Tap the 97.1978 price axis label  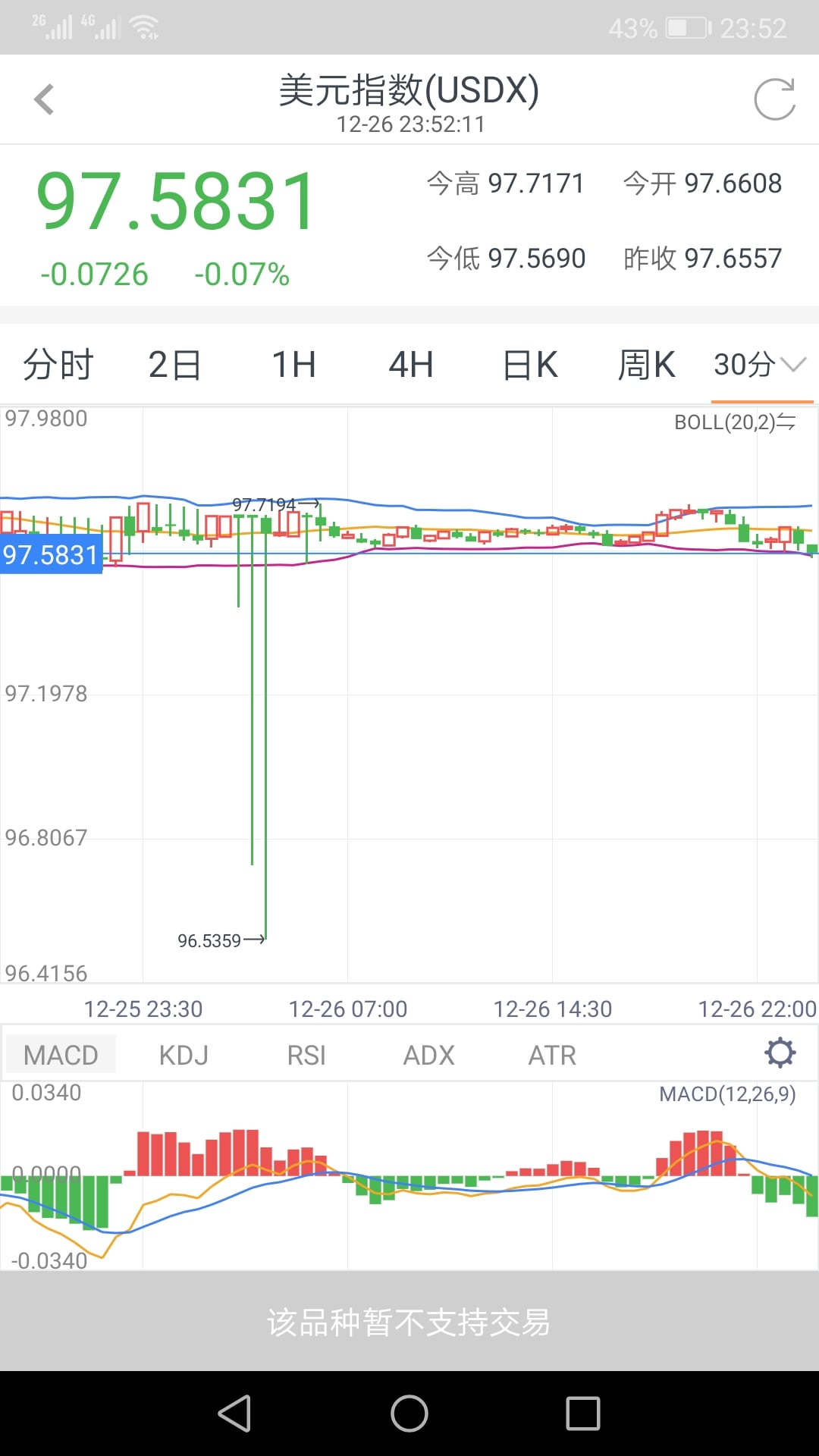46,694
